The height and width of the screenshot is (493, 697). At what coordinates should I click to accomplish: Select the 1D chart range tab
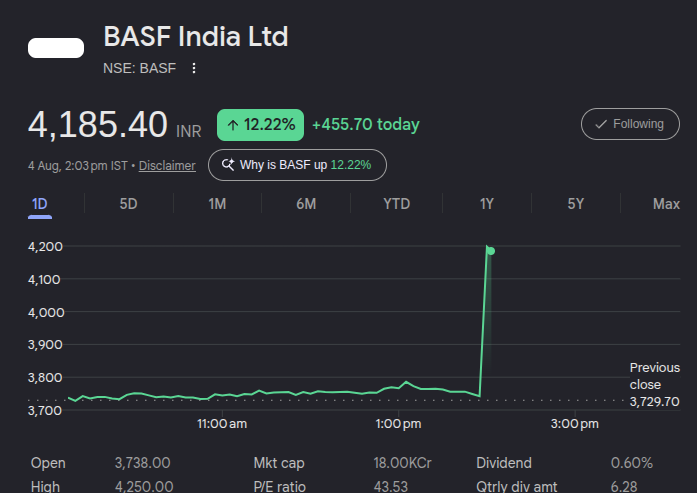coord(40,204)
